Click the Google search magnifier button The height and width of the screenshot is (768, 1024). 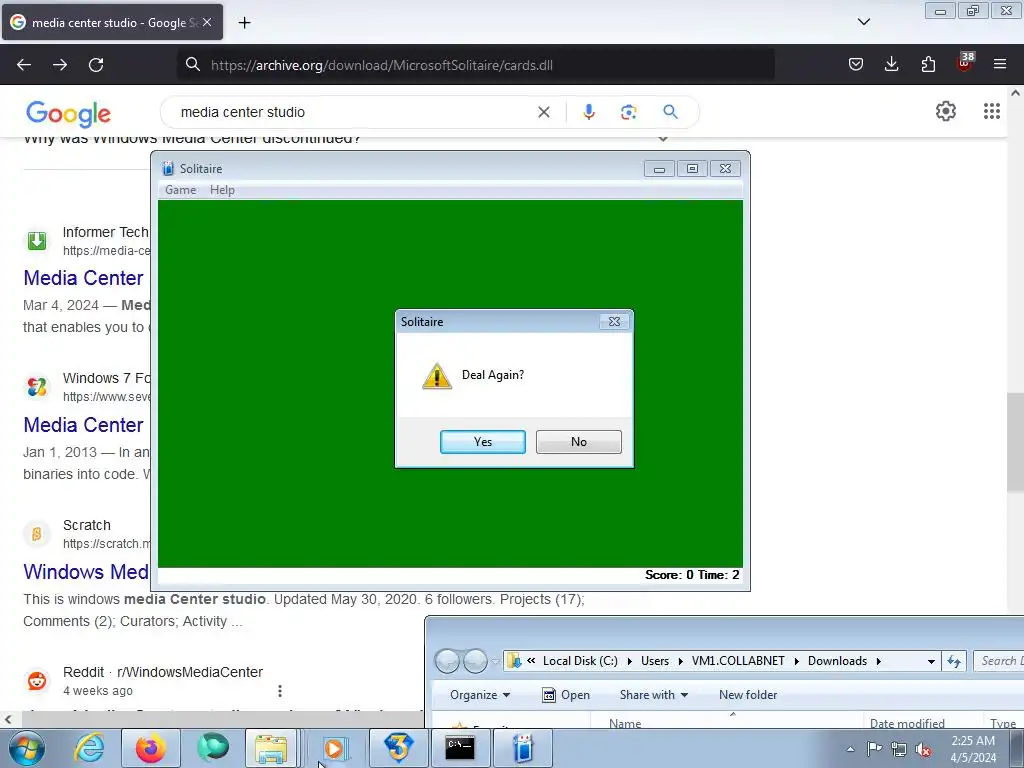[670, 112]
